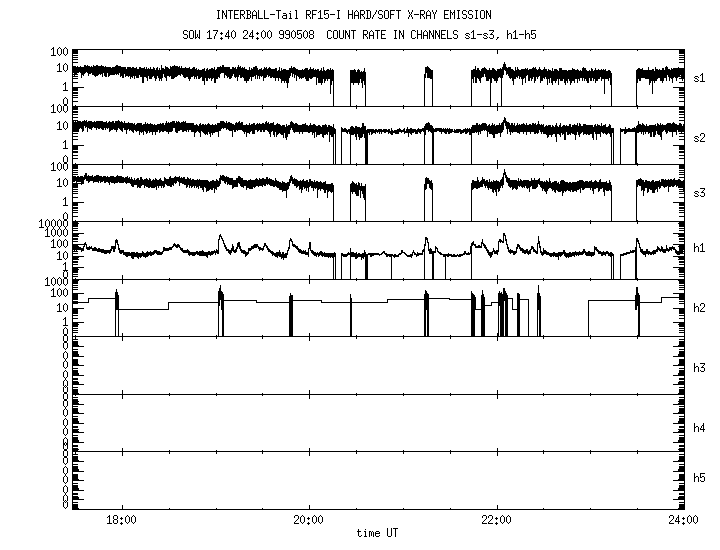Viewport: 720px width, 550px height.
Task: Click the INTERBALL-Tail RF15-I plot title
Action: tap(354, 15)
